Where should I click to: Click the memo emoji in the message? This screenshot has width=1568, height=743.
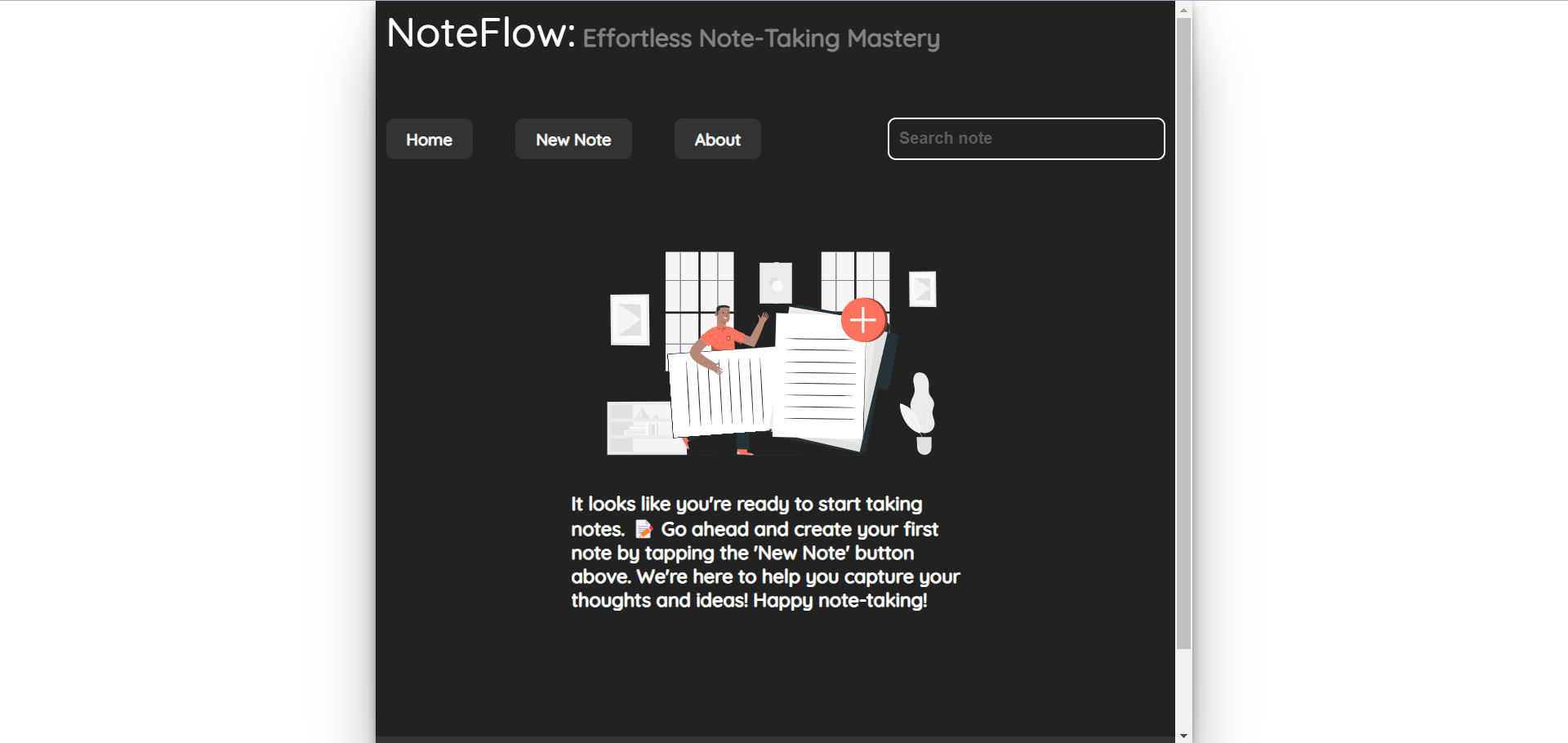(x=644, y=530)
